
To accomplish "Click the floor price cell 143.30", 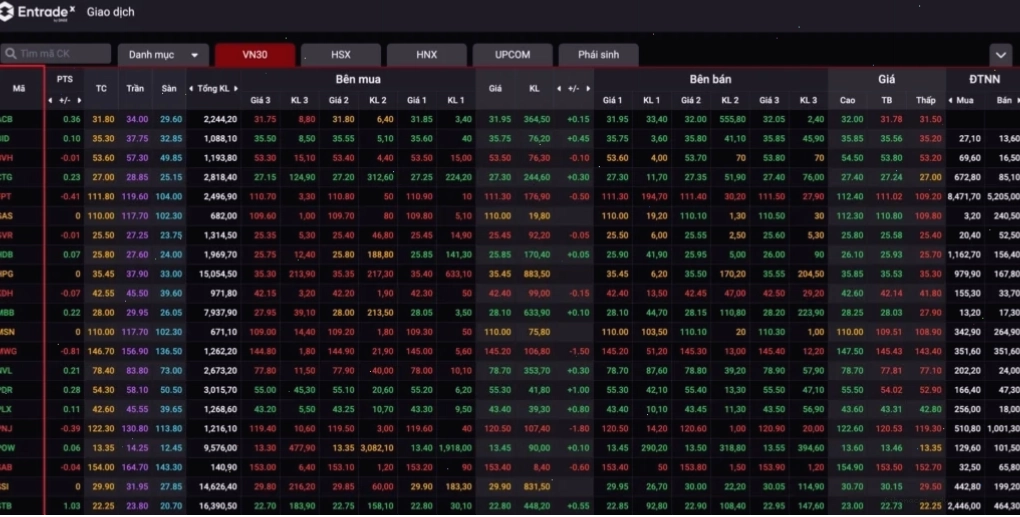I will pyautogui.click(x=169, y=468).
